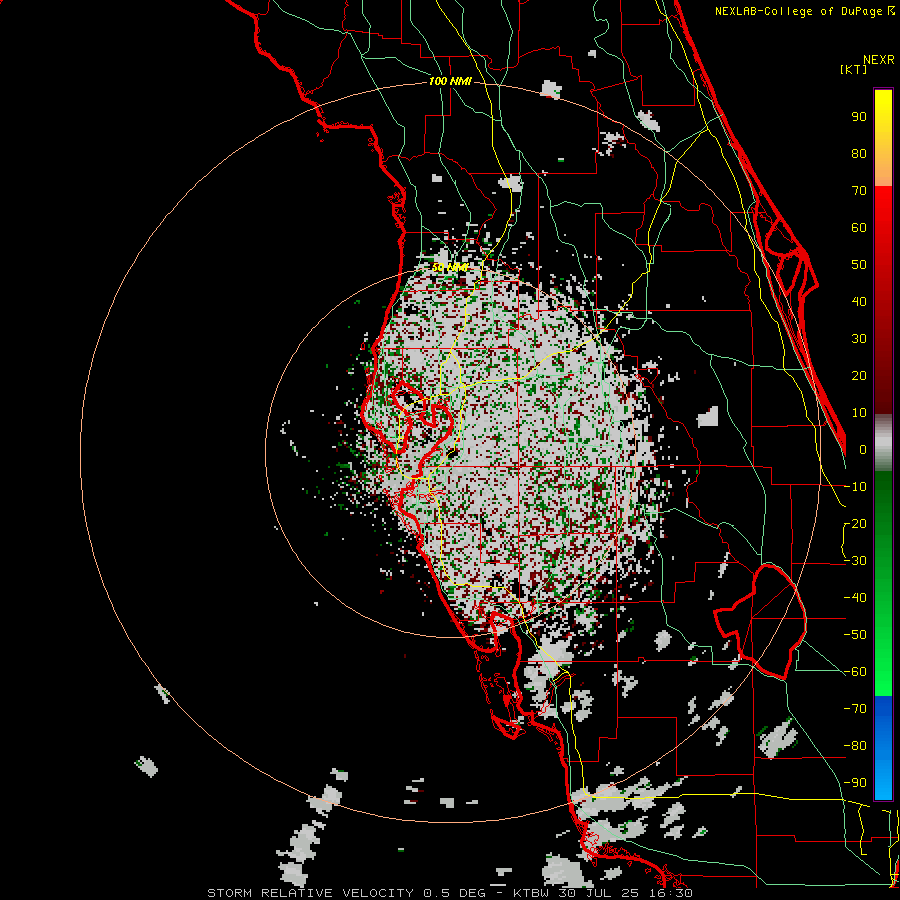Screen dimensions: 900x900
Task: Click the -80 scale label
Action: click(x=855, y=746)
